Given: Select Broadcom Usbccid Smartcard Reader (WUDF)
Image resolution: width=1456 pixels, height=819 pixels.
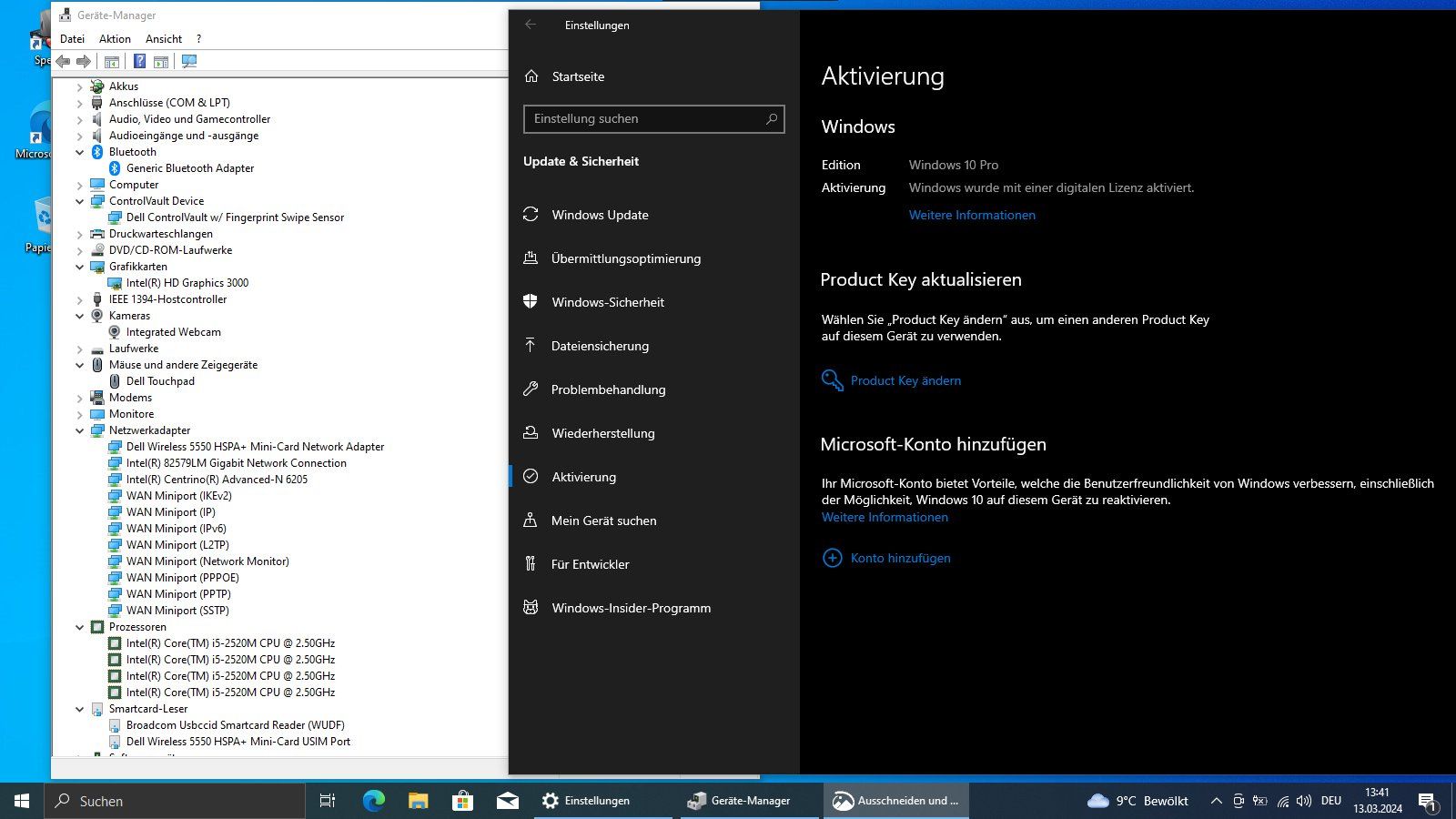Looking at the screenshot, I should click(235, 725).
